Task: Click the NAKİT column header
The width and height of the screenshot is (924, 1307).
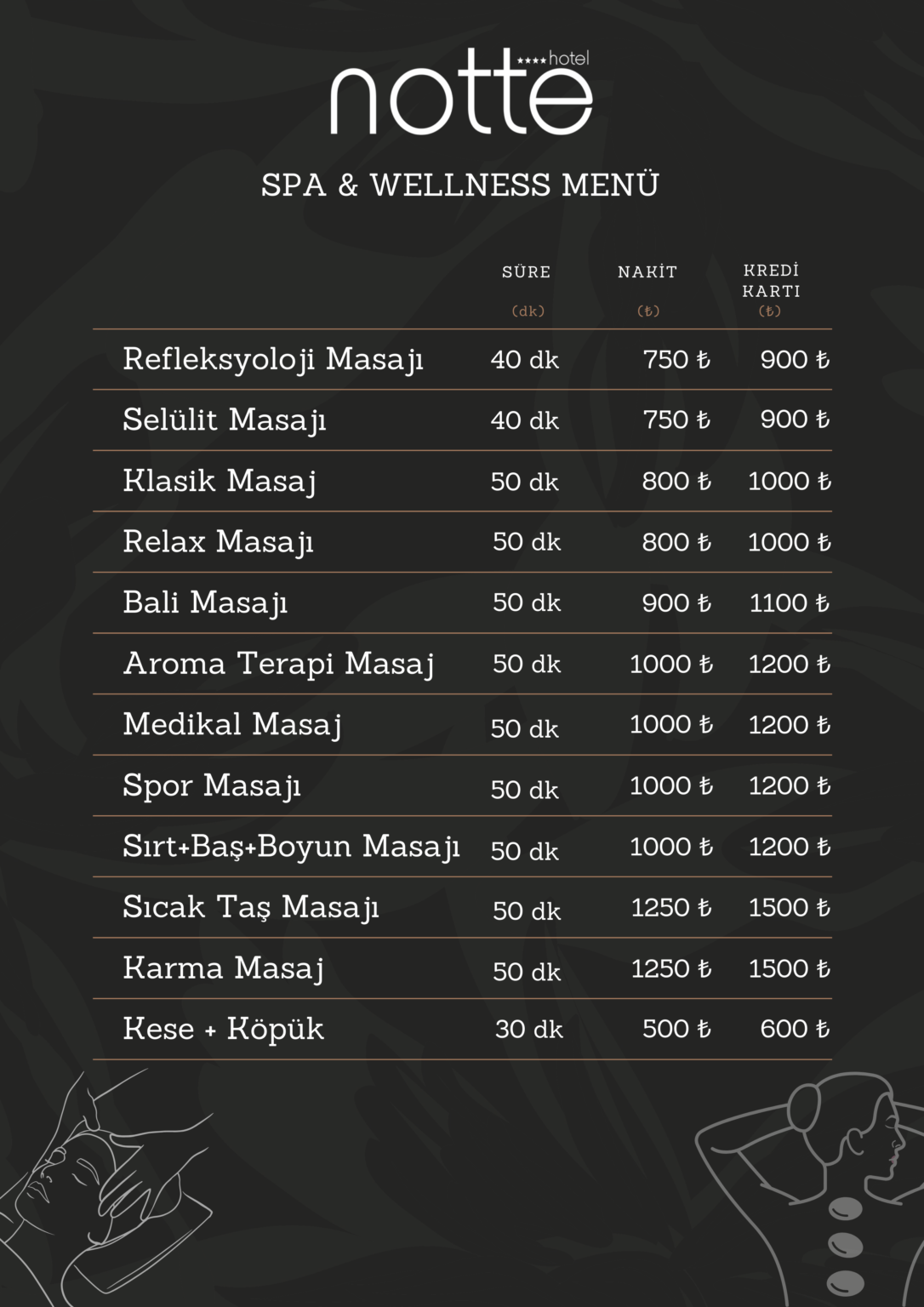Action: point(647,272)
